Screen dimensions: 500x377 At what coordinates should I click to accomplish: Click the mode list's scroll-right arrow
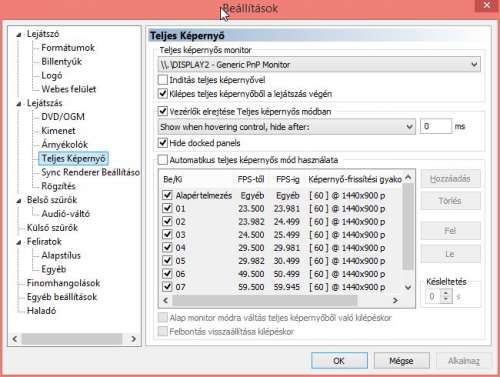pyautogui.click(x=395, y=300)
